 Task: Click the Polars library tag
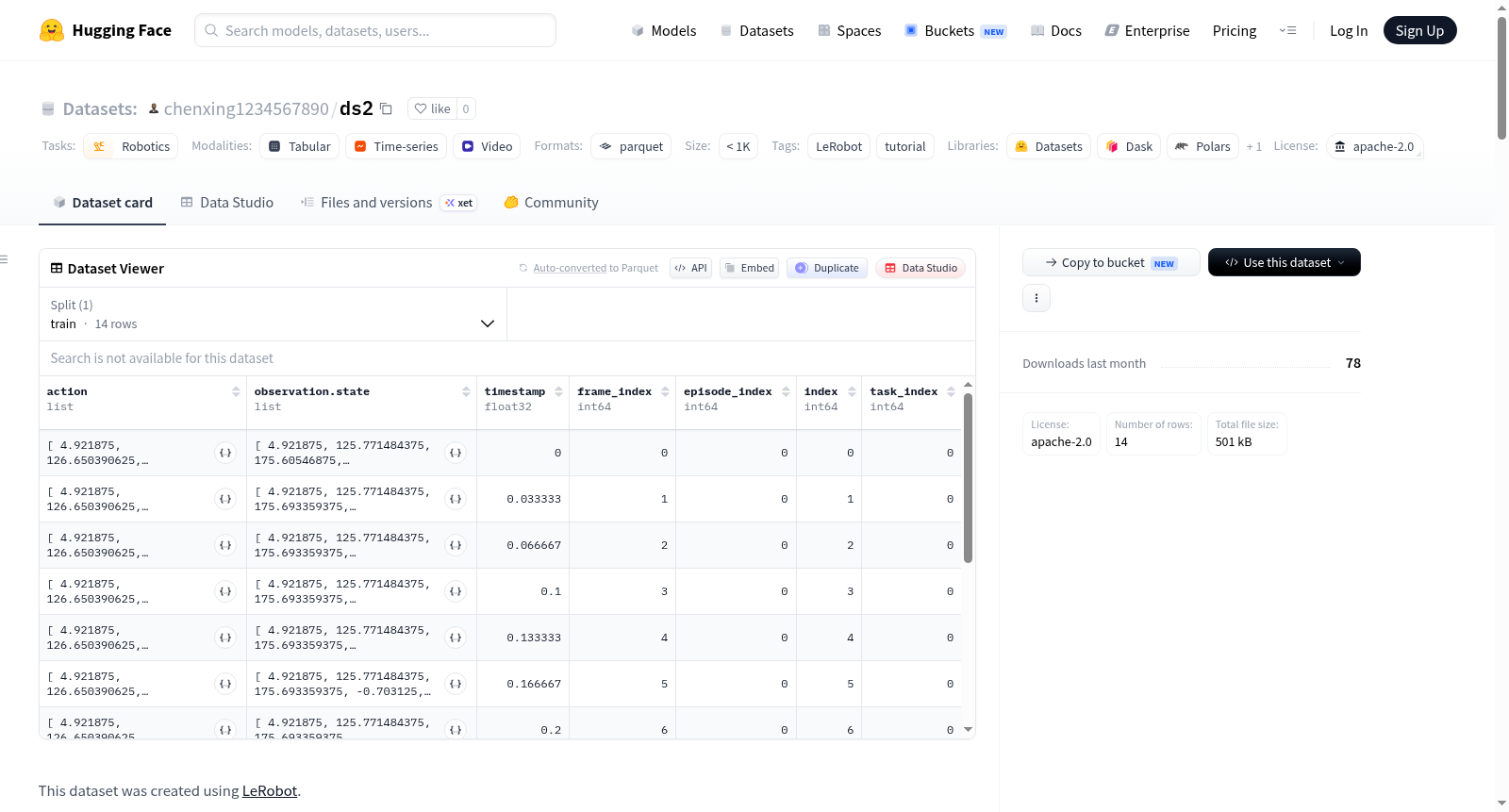coord(1202,146)
